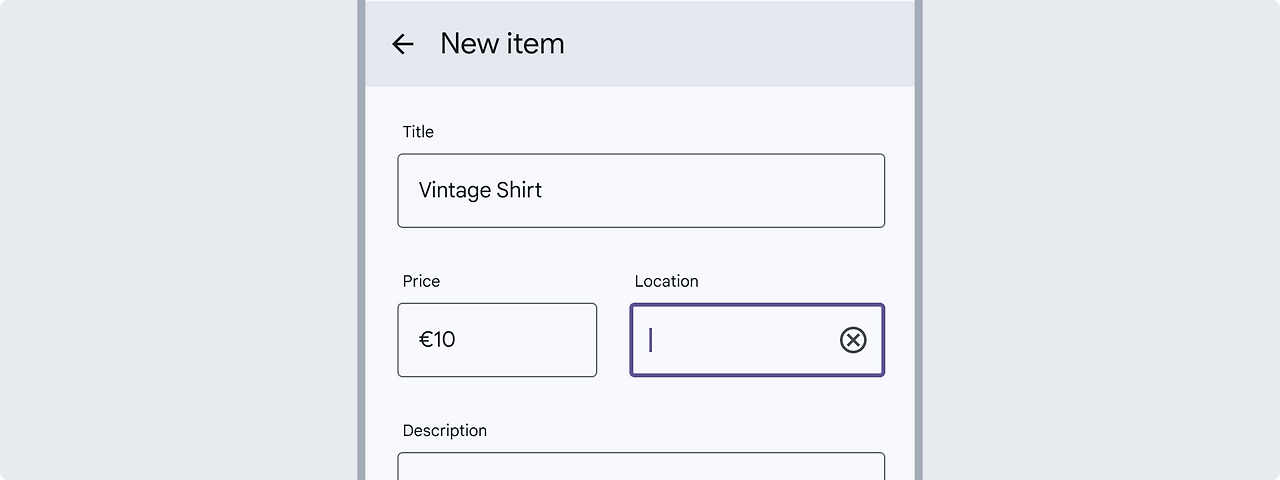
Task: Click the phone frame's left border
Action: pyautogui.click(x=361, y=240)
